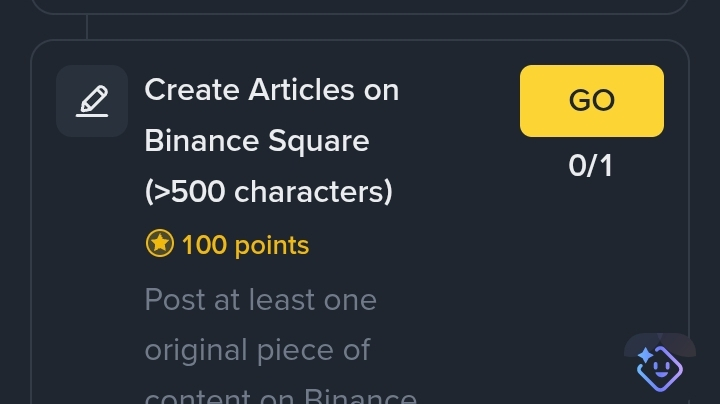720x404 pixels.
Task: Click the pencil edit icon
Action: click(92, 101)
